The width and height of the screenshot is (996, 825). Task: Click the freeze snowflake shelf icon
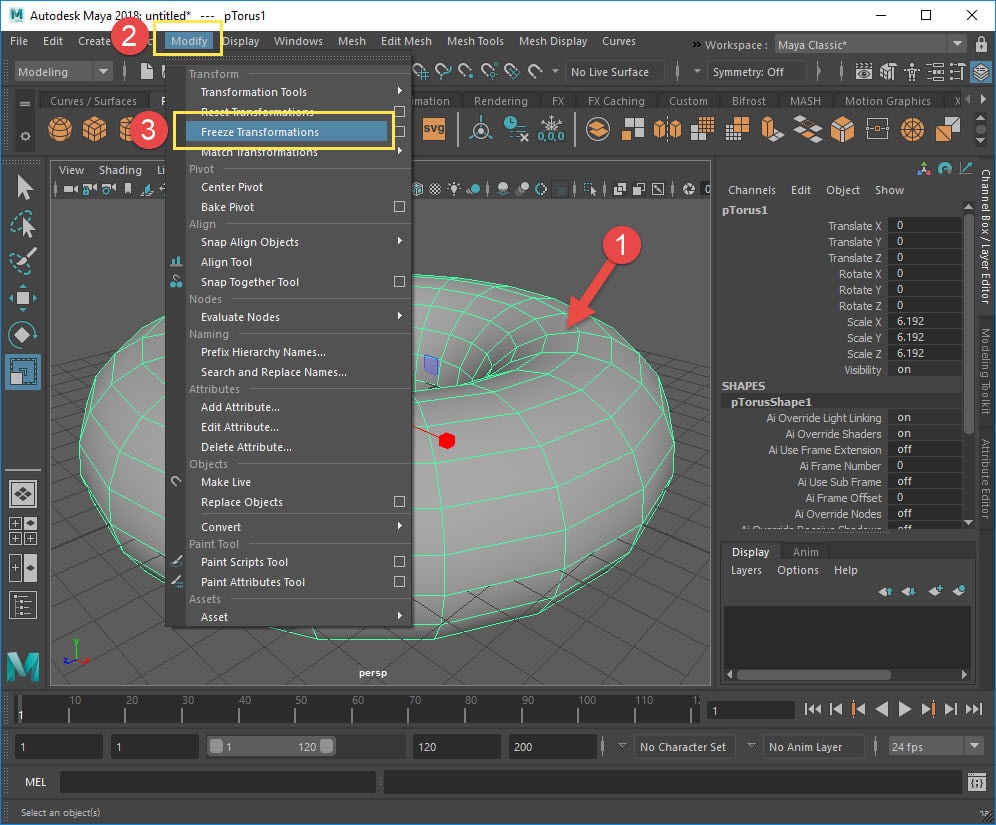pyautogui.click(x=551, y=129)
